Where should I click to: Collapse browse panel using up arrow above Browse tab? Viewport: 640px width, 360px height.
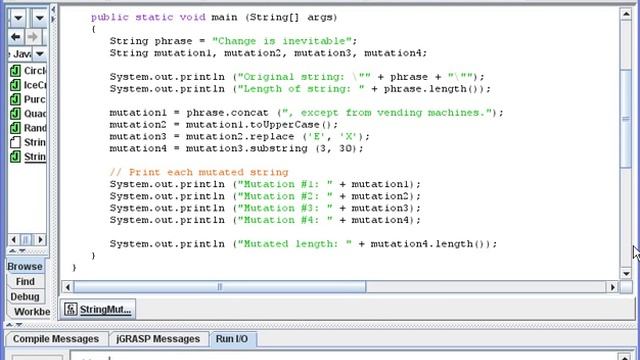pos(13,251)
